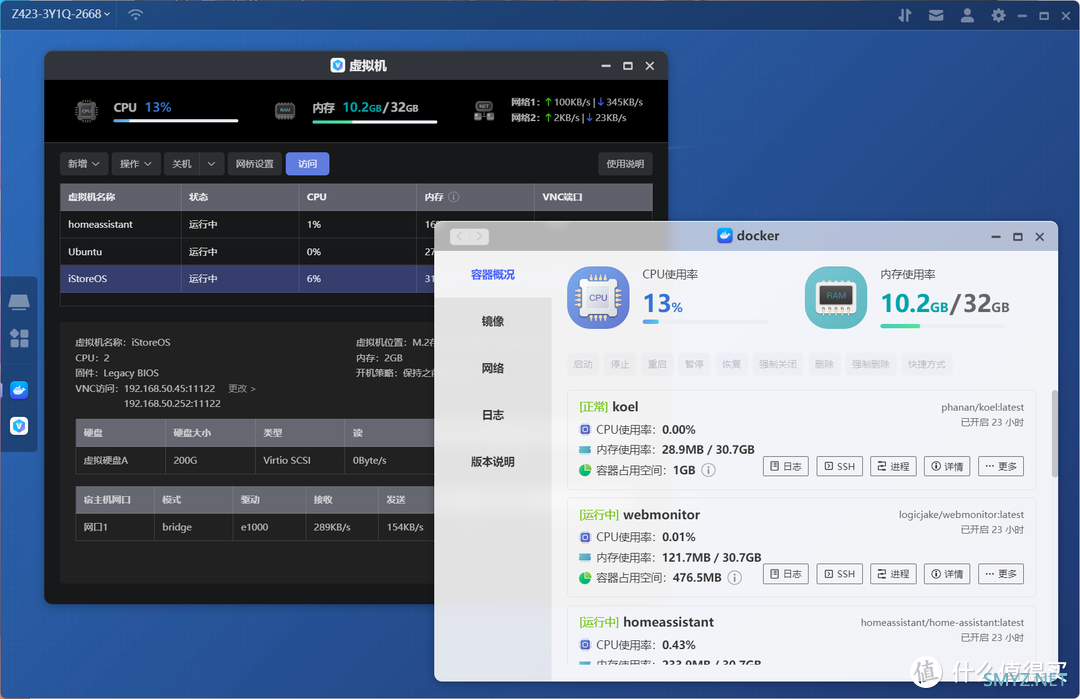View webmonitor's 日志 button

click(786, 574)
